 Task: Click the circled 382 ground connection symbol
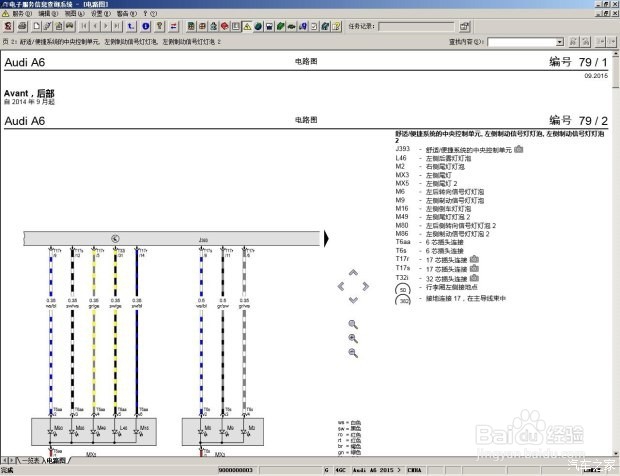click(x=403, y=300)
